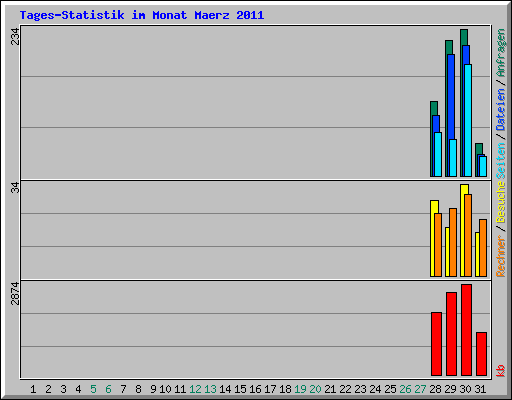Screen dimensions: 512x400
Task: Click the 'Seiten' legend label
Action: 501,161
